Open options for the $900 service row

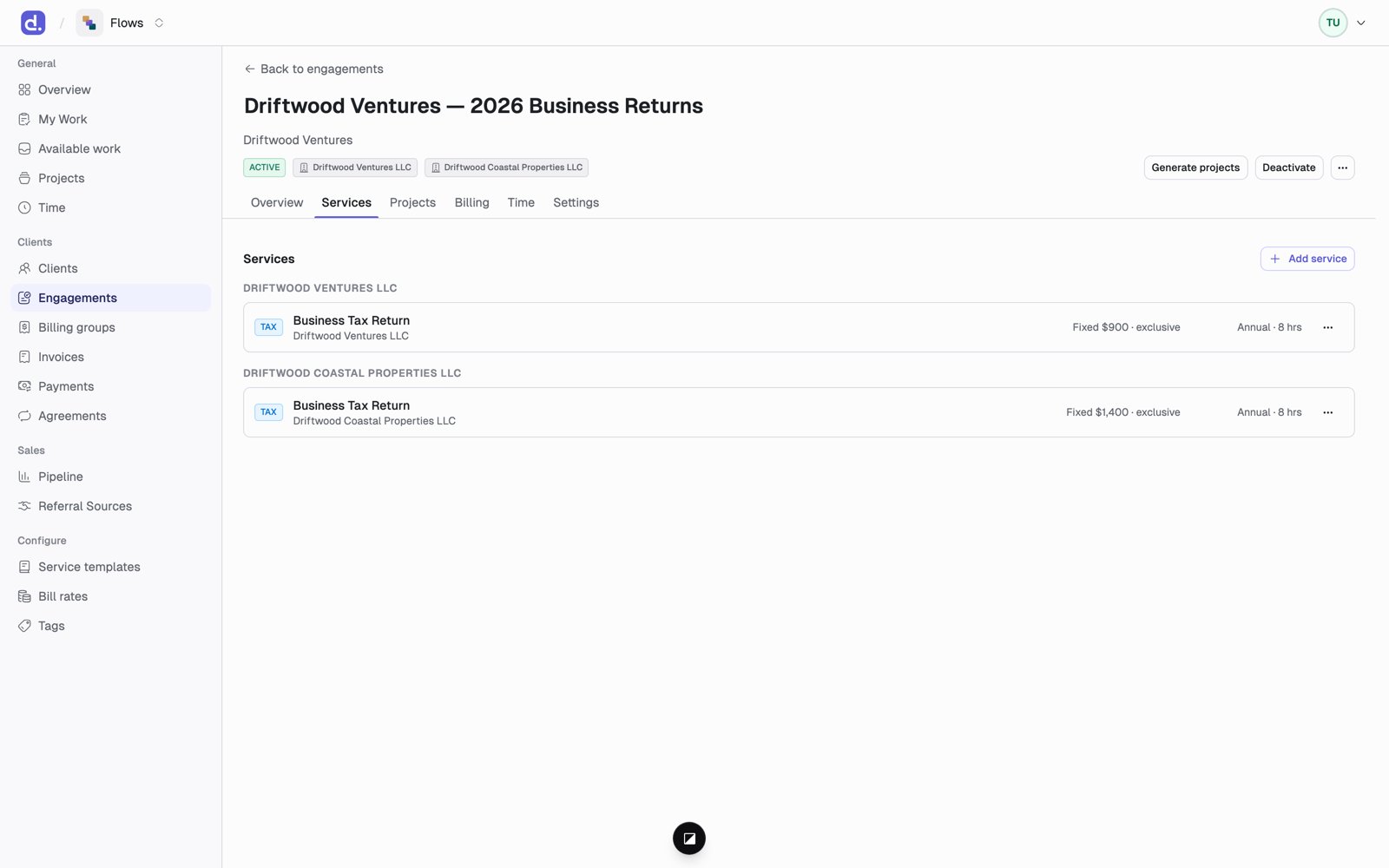pos(1327,327)
